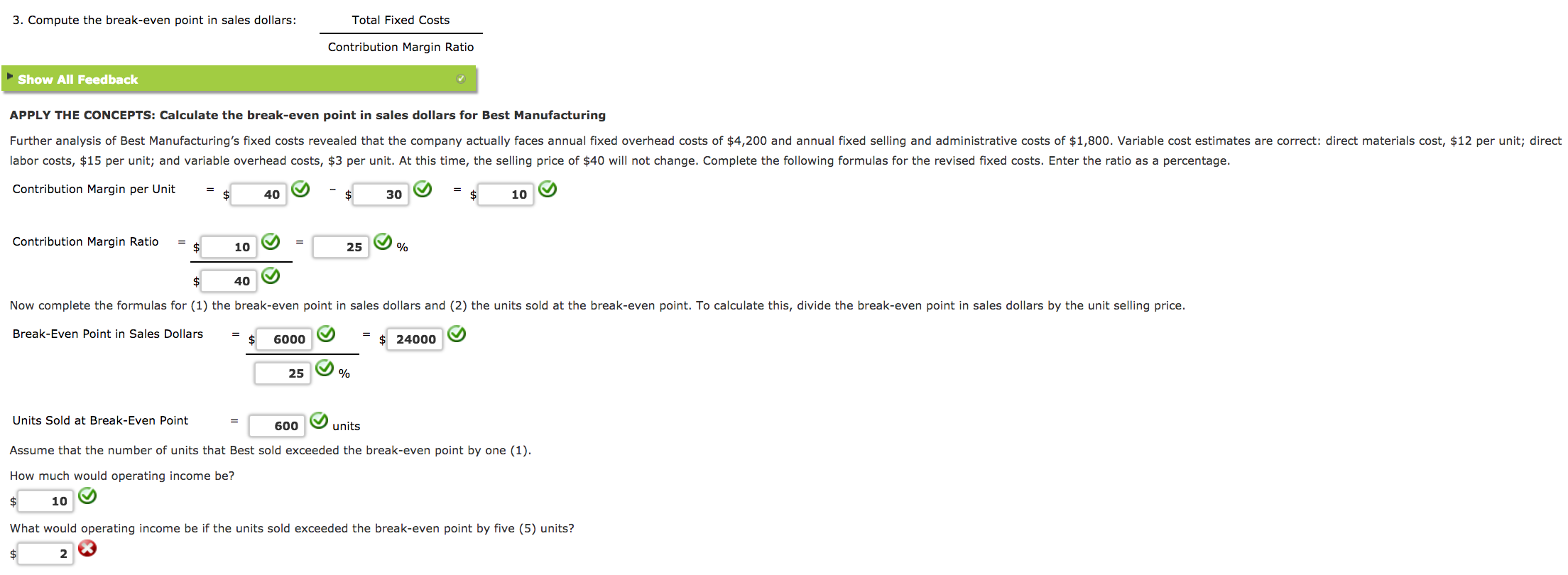Open the Show All Feedback panel
Image resolution: width=1568 pixels, height=575 pixels.
(77, 79)
